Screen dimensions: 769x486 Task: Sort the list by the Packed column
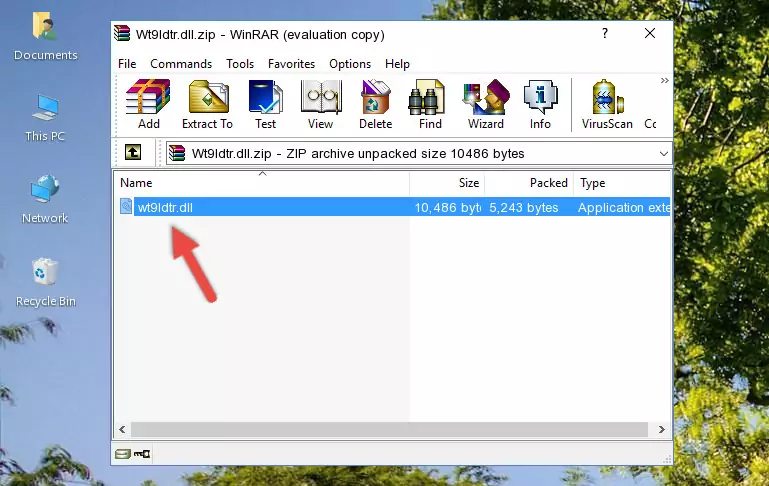(x=529, y=183)
